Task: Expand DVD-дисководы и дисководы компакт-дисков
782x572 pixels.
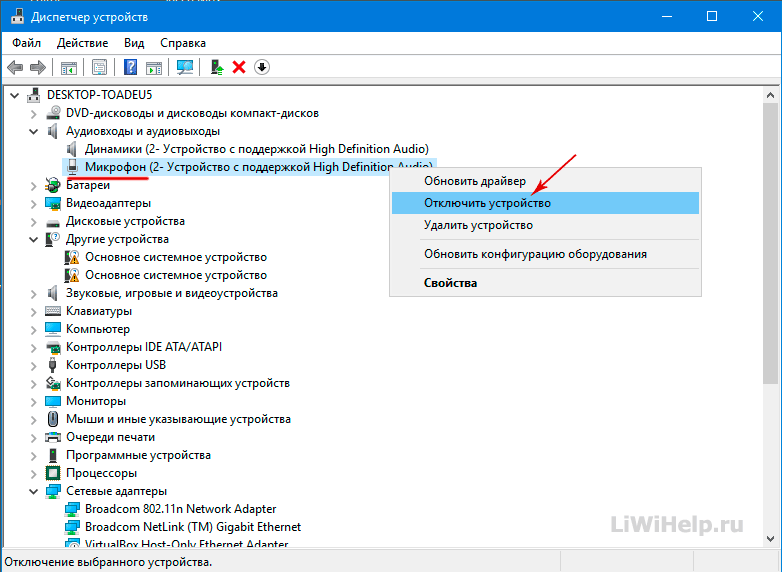Action: pyautogui.click(x=33, y=114)
